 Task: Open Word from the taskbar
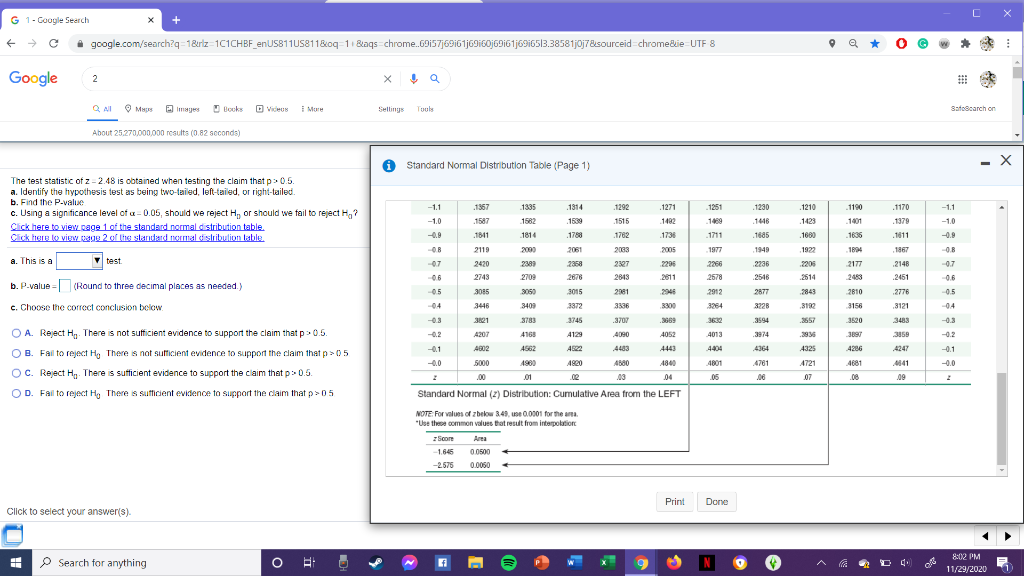click(x=574, y=562)
